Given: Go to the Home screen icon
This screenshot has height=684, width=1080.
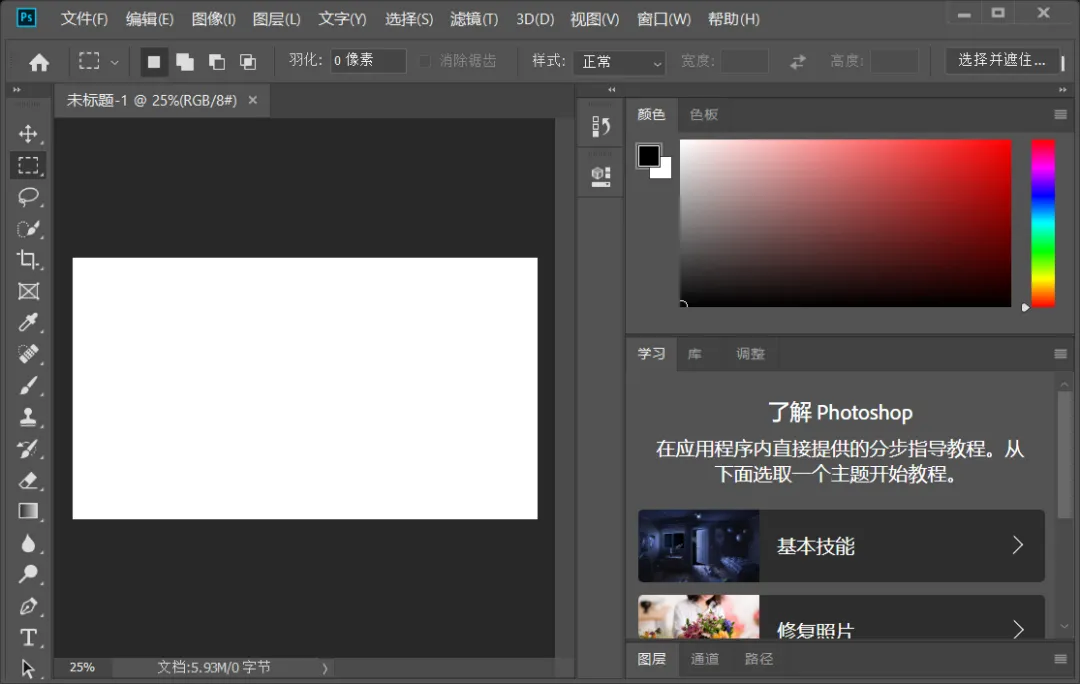Looking at the screenshot, I should pos(39,63).
